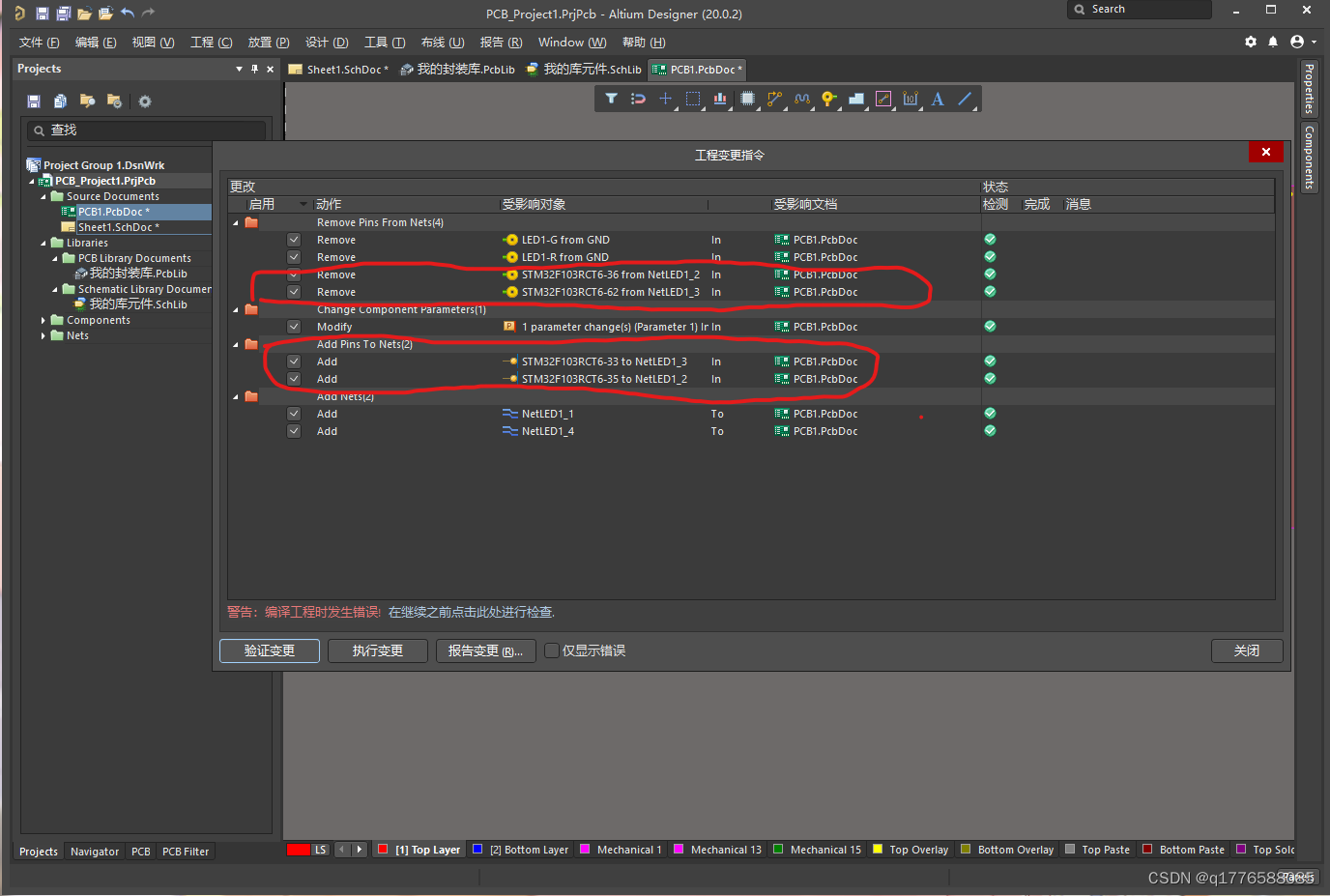
Task: Click Projects panel save icon
Action: point(34,101)
